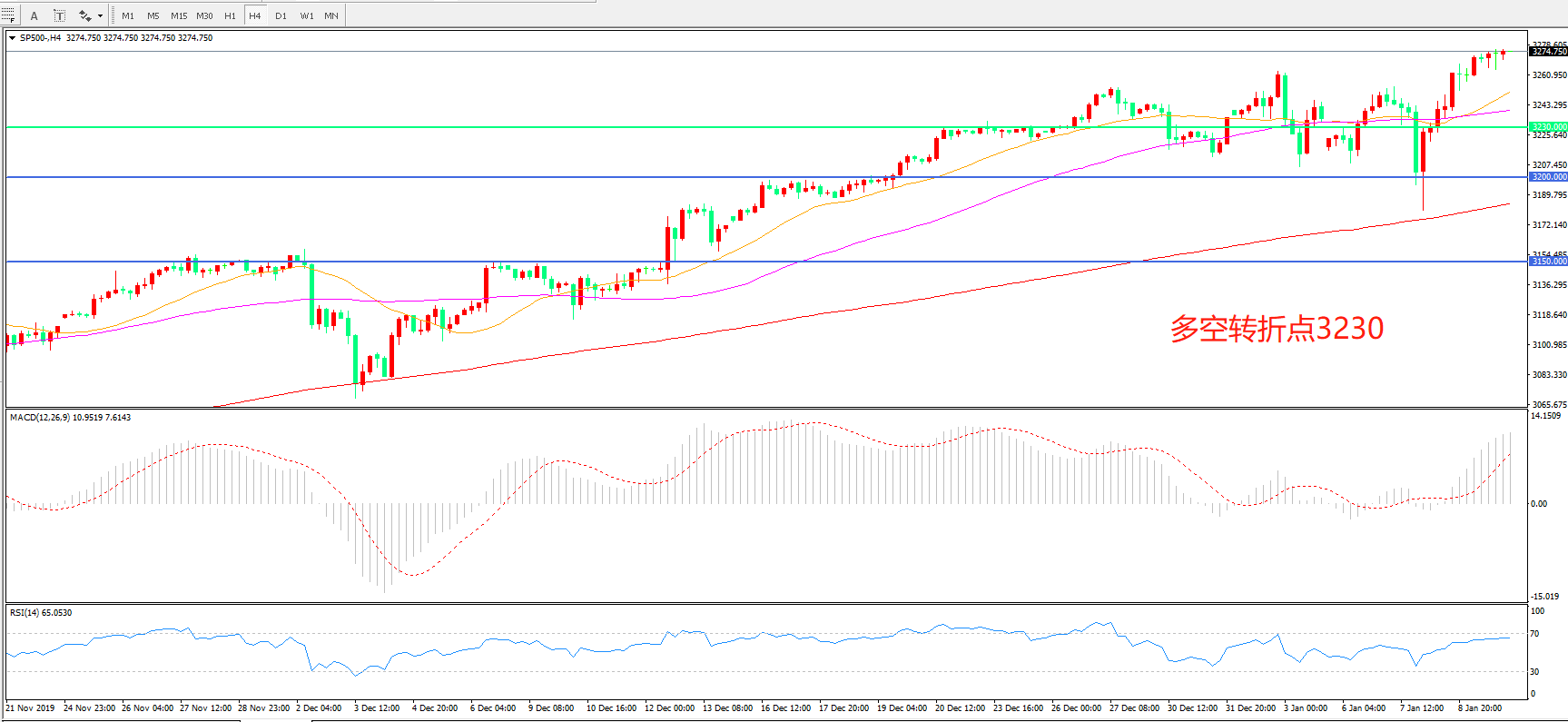Switch to M15 timeframe
Screen dimensions: 1568x722
pyautogui.click(x=179, y=15)
